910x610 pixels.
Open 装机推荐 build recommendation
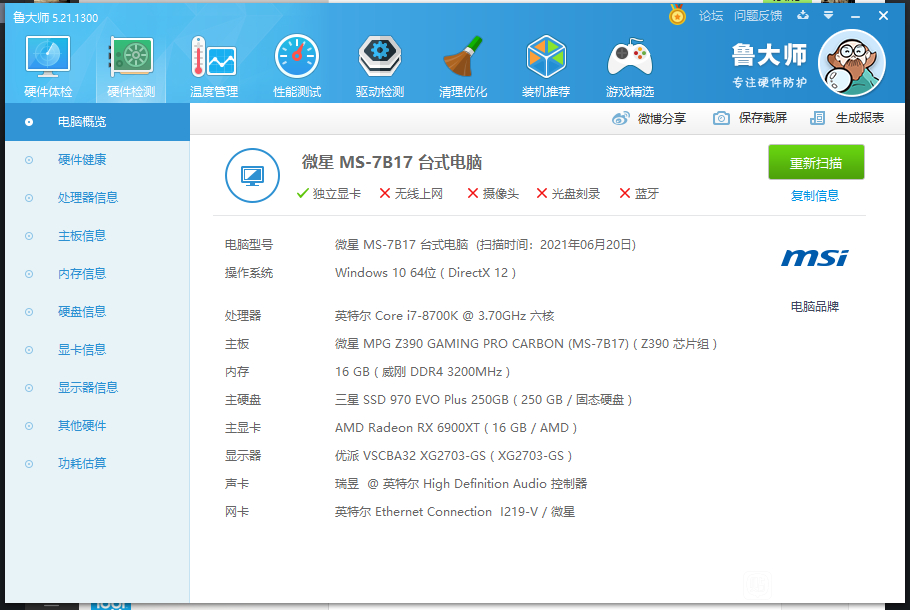click(x=546, y=67)
